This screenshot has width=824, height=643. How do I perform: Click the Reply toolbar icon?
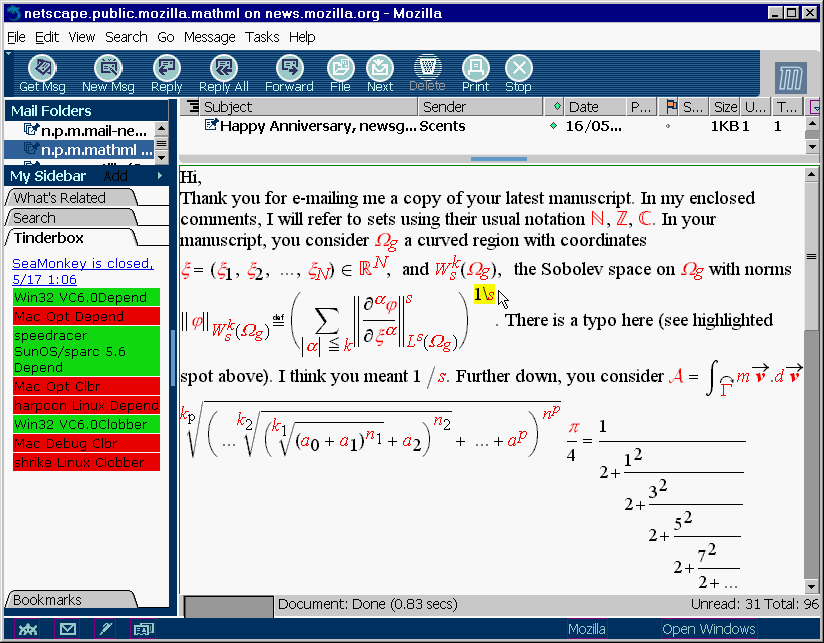pyautogui.click(x=167, y=68)
